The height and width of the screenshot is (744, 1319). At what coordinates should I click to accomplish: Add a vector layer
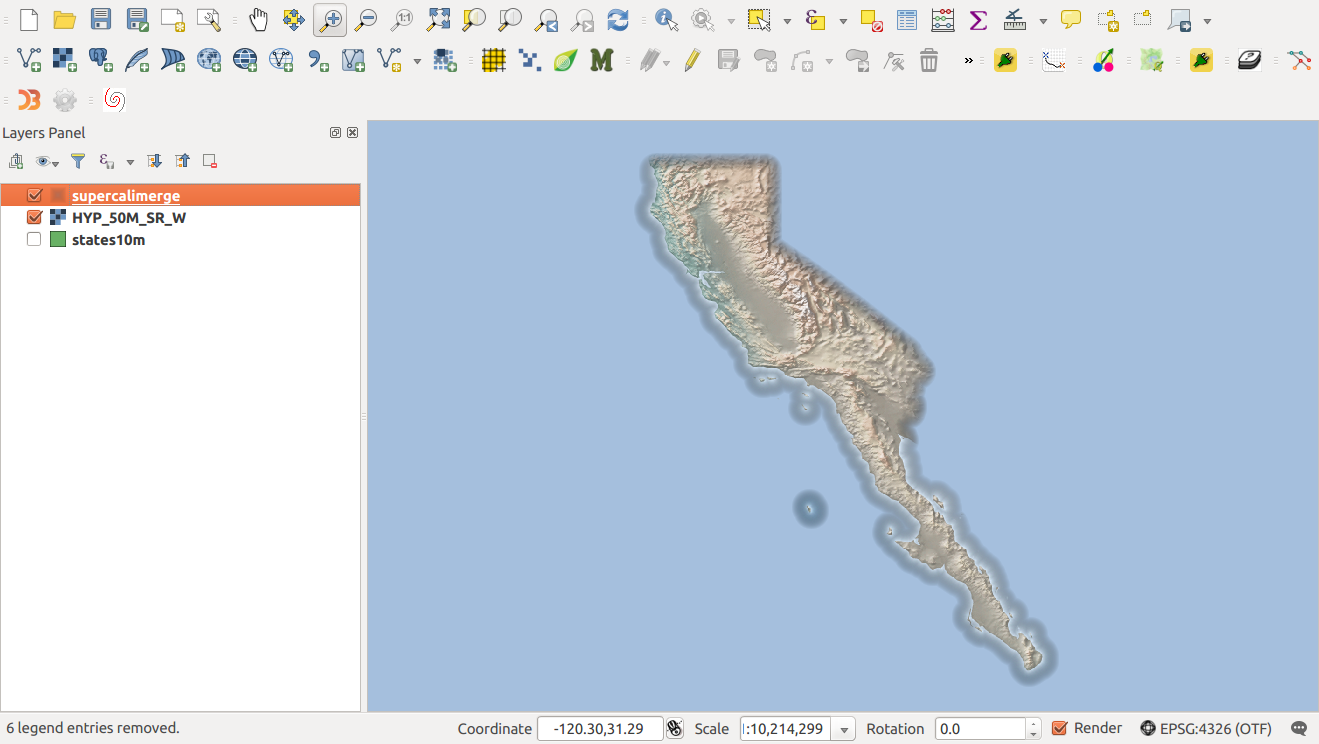point(29,60)
